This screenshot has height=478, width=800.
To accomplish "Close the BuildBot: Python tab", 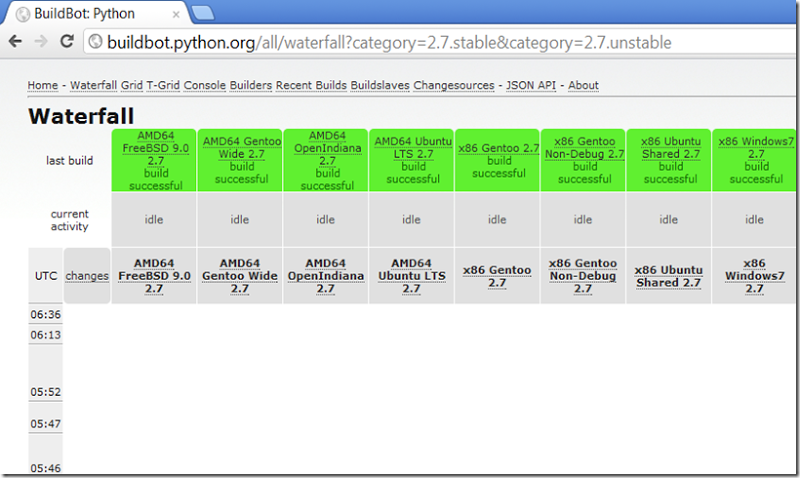I will [x=176, y=14].
